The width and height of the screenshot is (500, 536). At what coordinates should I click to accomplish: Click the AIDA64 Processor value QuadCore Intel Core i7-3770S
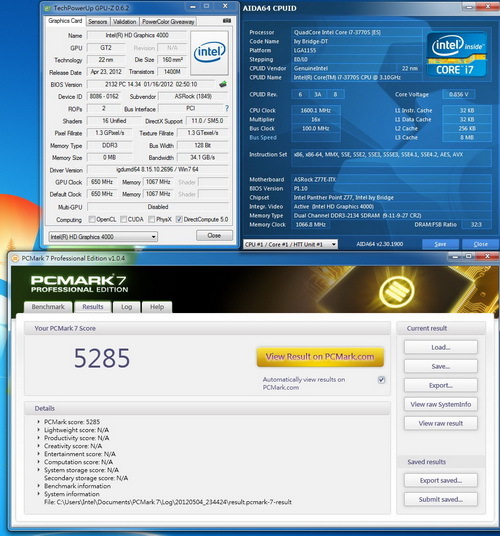pos(357,32)
